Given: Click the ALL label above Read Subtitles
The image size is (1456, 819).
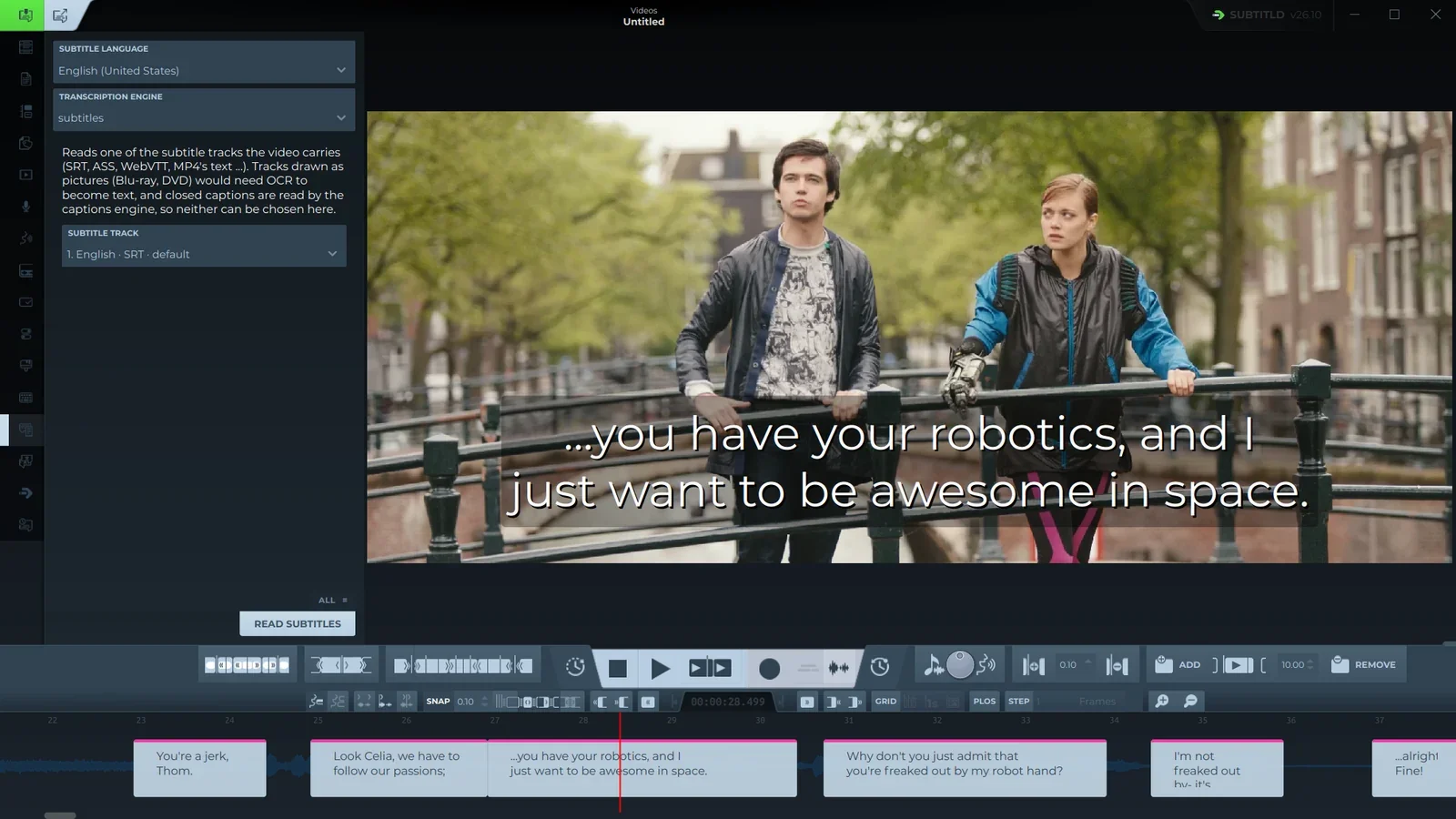Looking at the screenshot, I should tap(327, 601).
